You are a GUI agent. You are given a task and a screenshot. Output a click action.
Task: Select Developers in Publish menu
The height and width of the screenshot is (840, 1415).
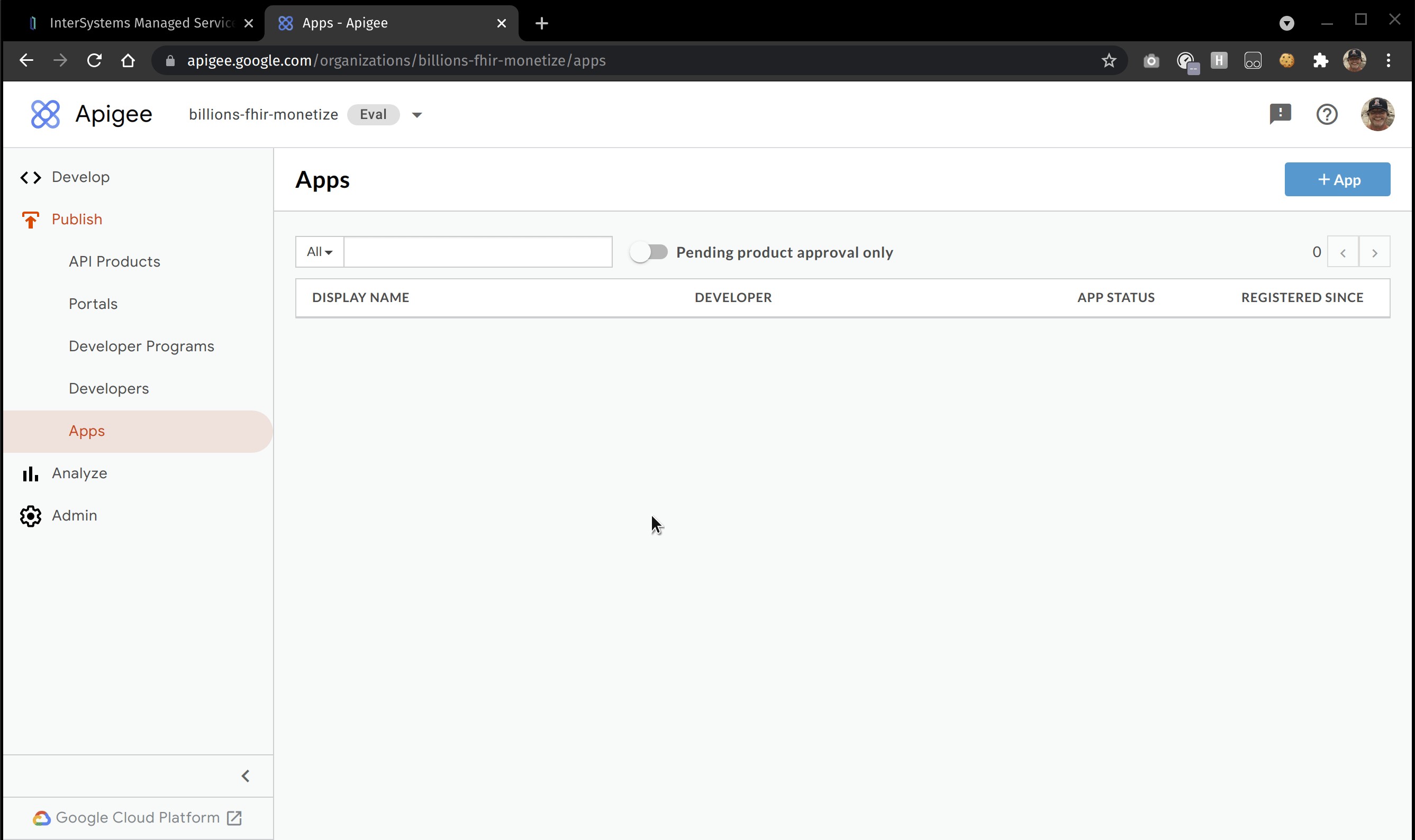tap(108, 389)
